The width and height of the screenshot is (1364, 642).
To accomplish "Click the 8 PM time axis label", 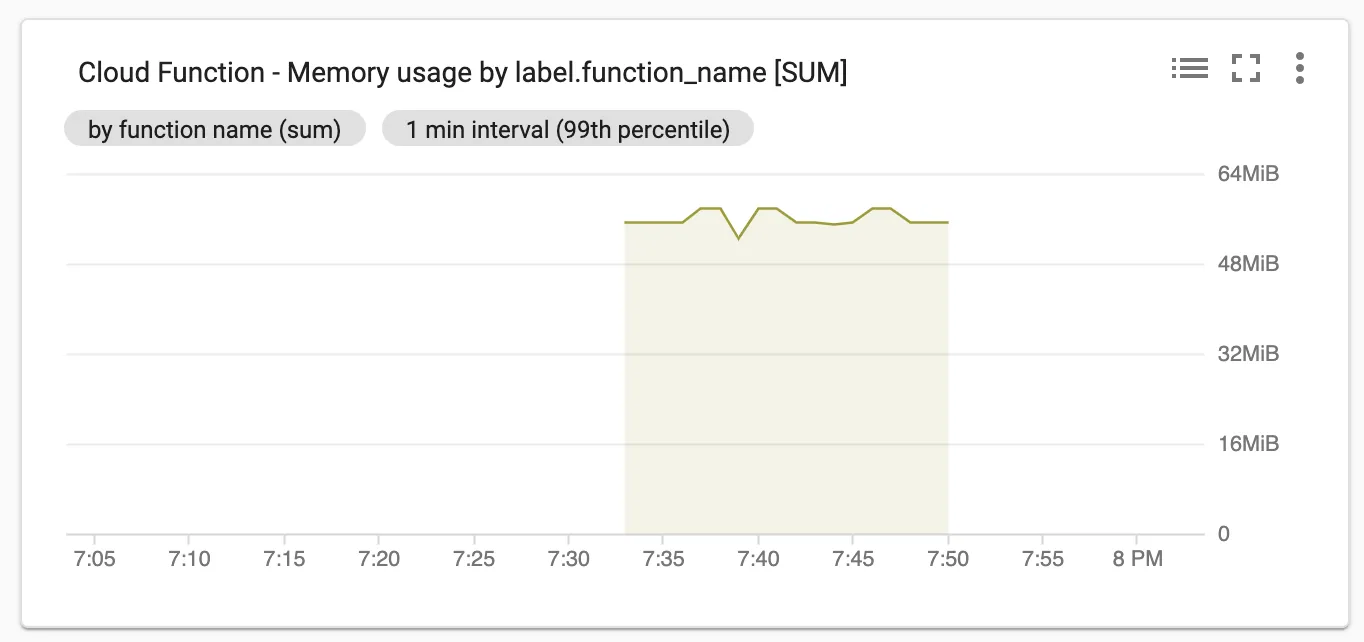I will [1137, 559].
